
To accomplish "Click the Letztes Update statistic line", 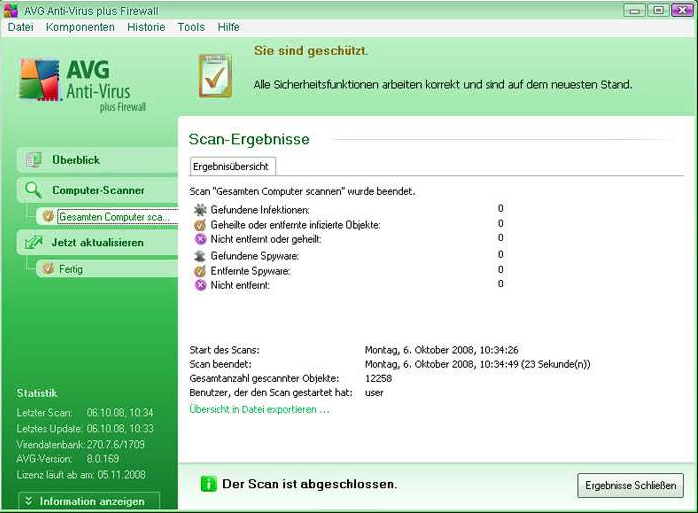I will point(85,428).
